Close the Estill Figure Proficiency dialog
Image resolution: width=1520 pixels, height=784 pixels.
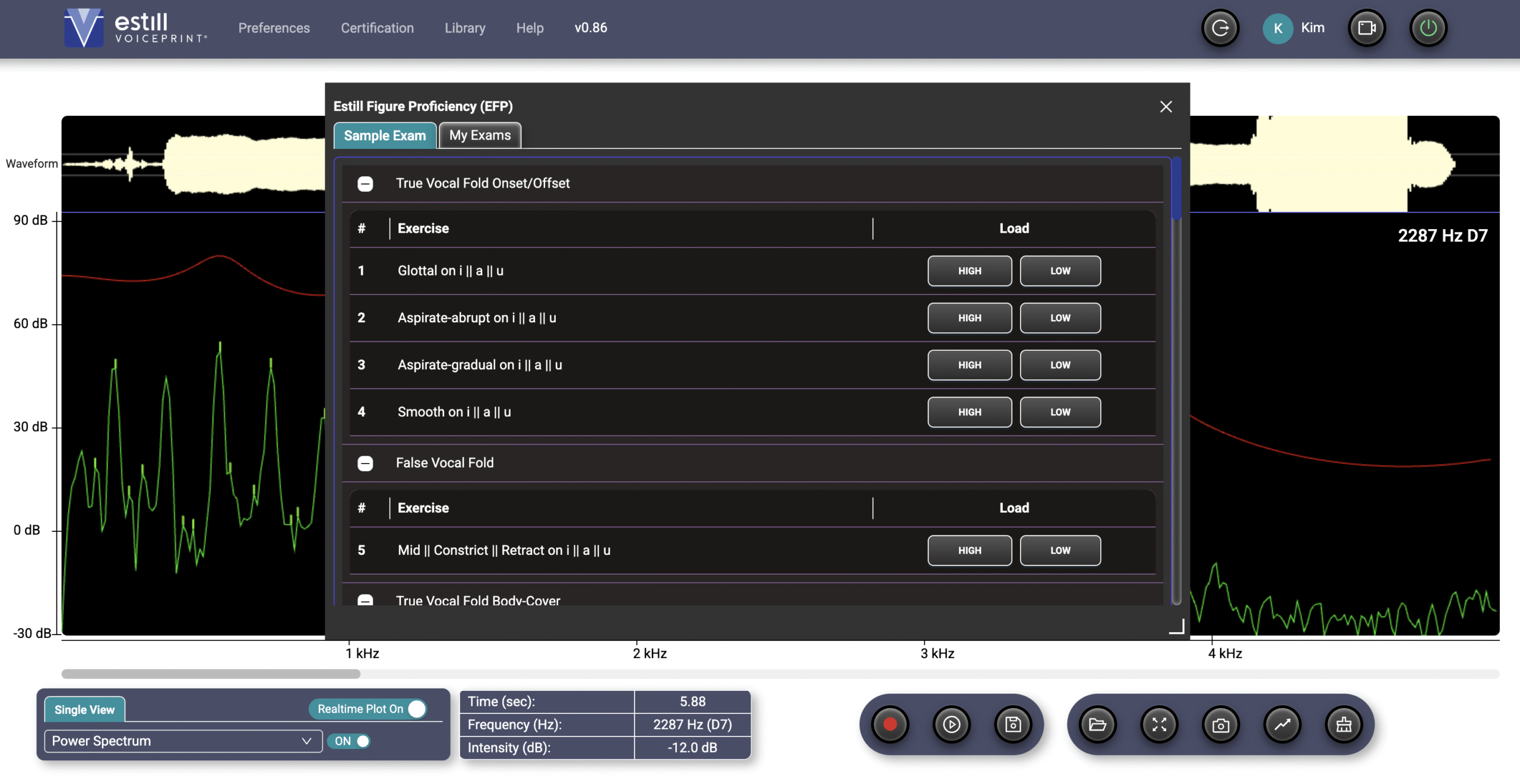[1166, 106]
